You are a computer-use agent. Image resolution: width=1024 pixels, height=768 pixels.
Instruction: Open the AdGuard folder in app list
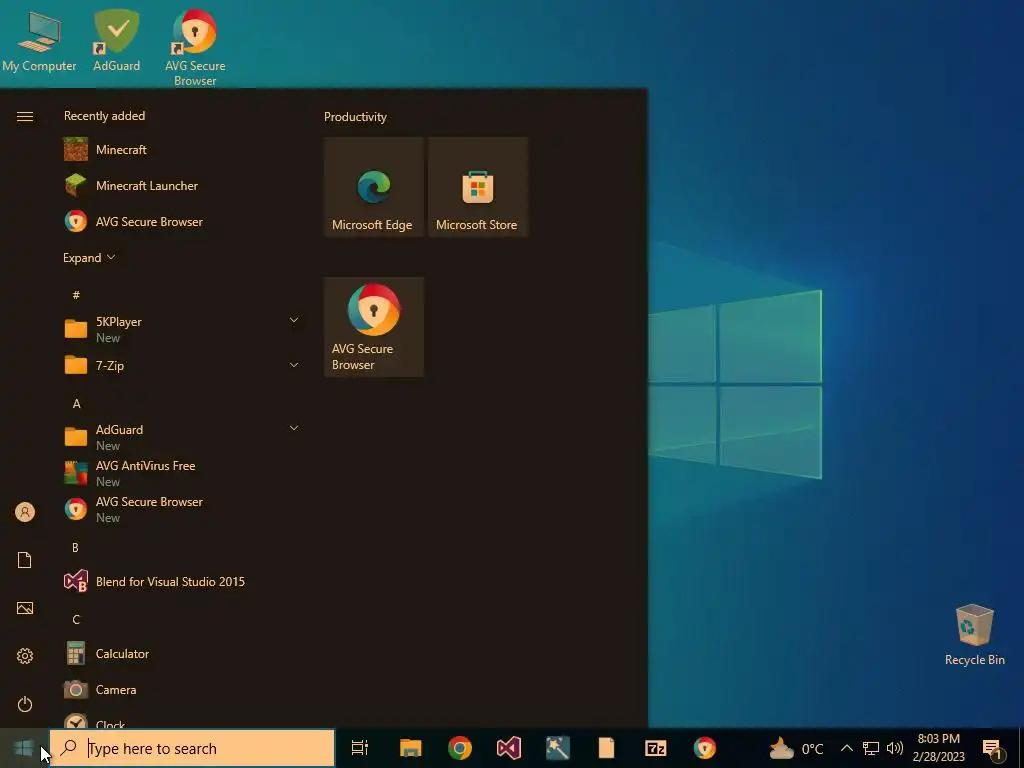coord(180,437)
